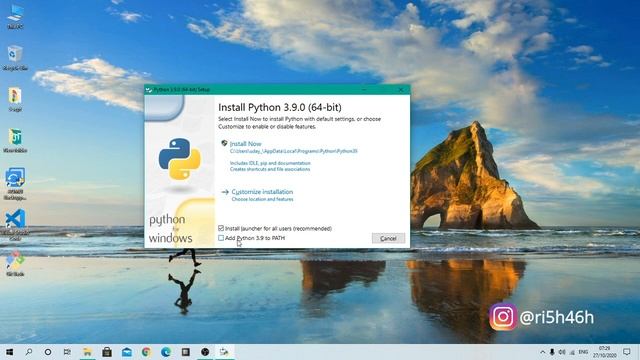Open Task View on the taskbar
Viewport: 640px width, 360px height.
[67, 352]
